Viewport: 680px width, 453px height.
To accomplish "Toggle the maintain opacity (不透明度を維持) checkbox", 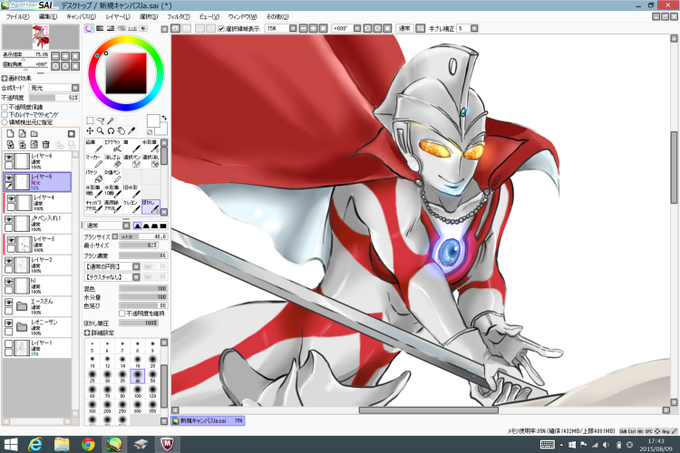I will (x=122, y=313).
